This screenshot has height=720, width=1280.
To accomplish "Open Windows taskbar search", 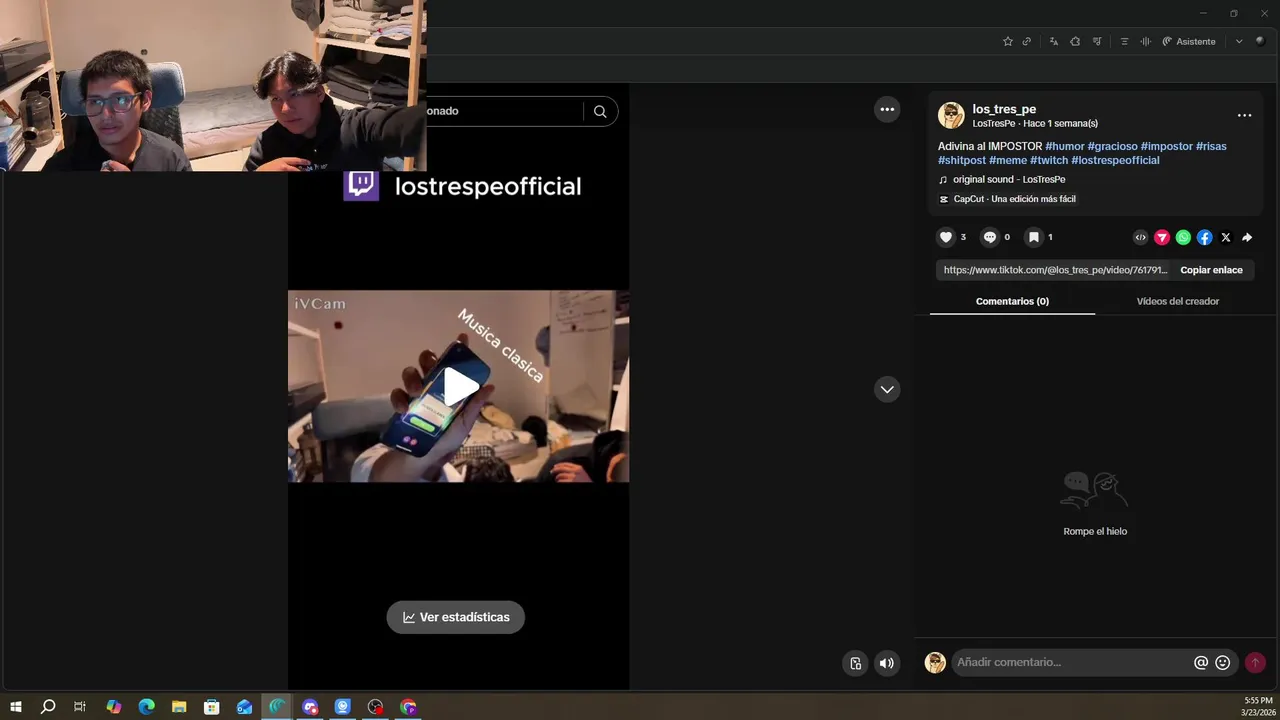I will point(48,707).
